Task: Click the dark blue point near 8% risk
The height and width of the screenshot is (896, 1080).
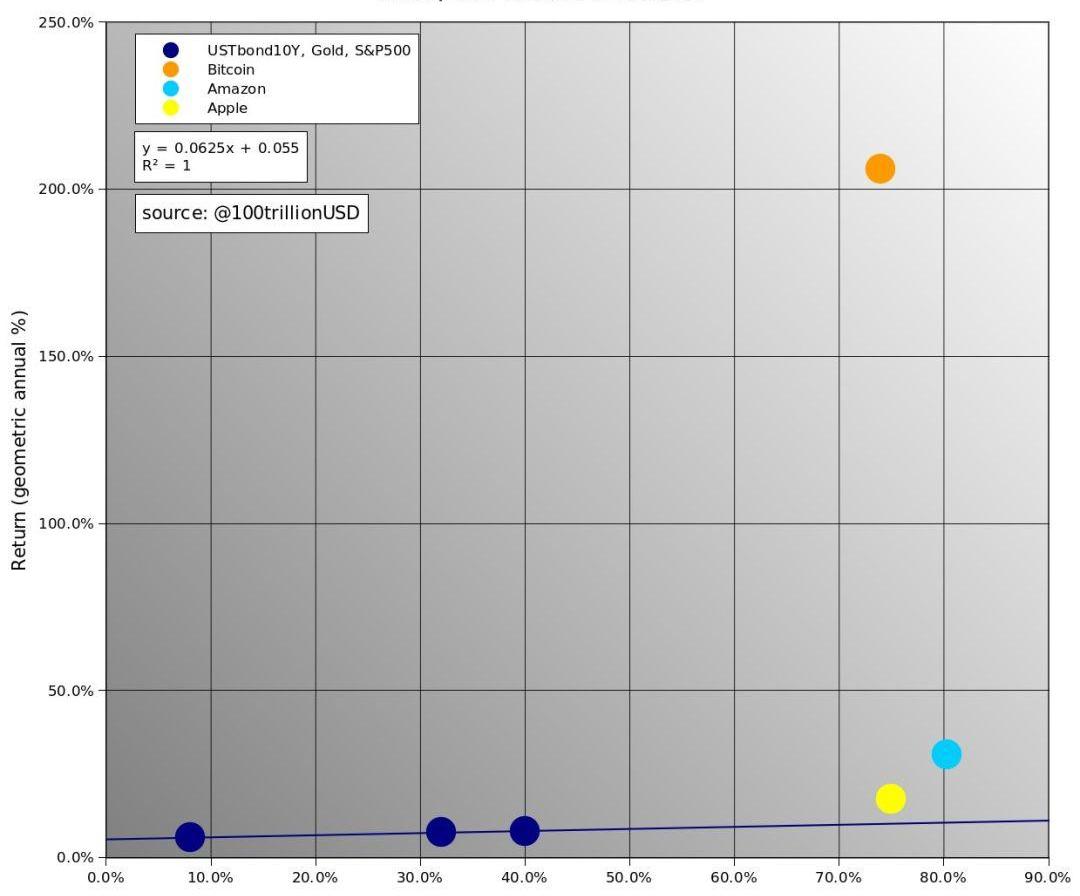Action: pyautogui.click(x=190, y=837)
